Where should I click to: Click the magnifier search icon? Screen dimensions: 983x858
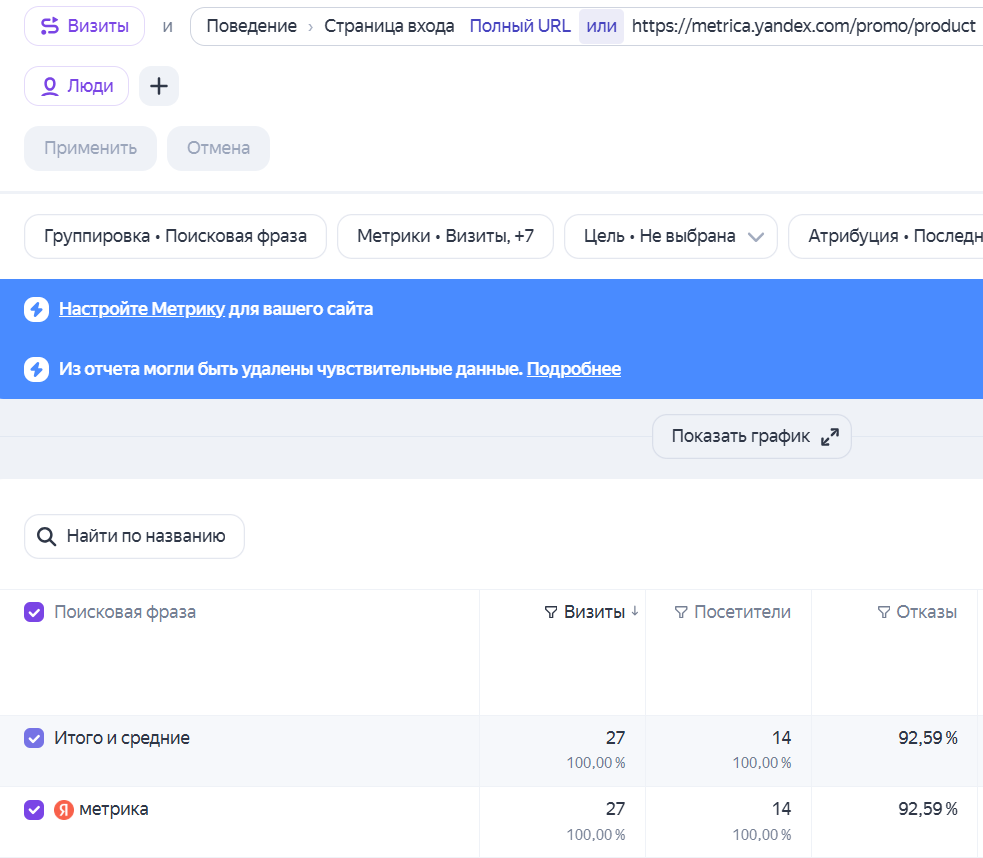pos(46,536)
